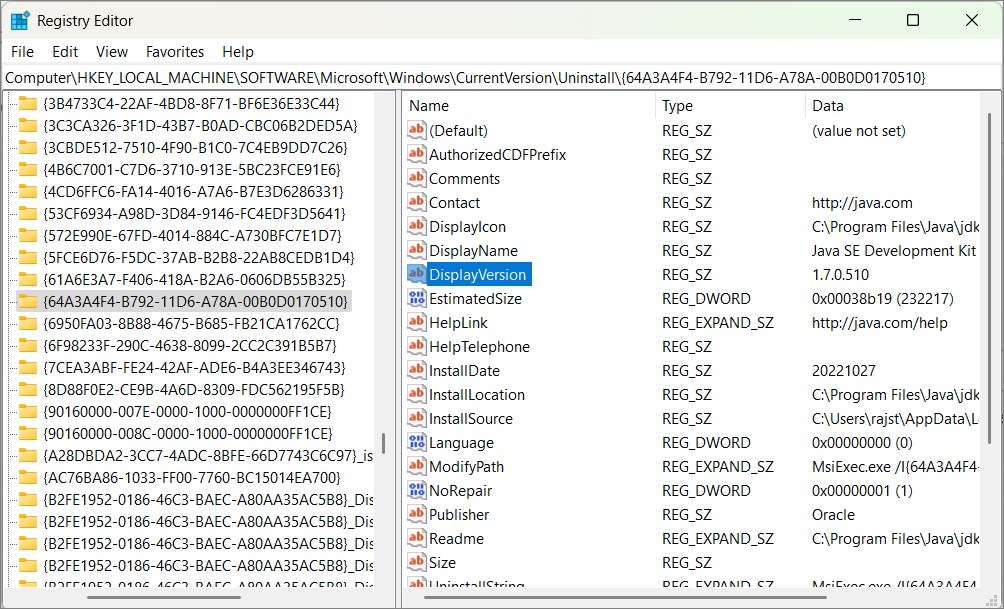Click the registry path address bar
Viewport: 1004px width, 609px height.
point(502,77)
